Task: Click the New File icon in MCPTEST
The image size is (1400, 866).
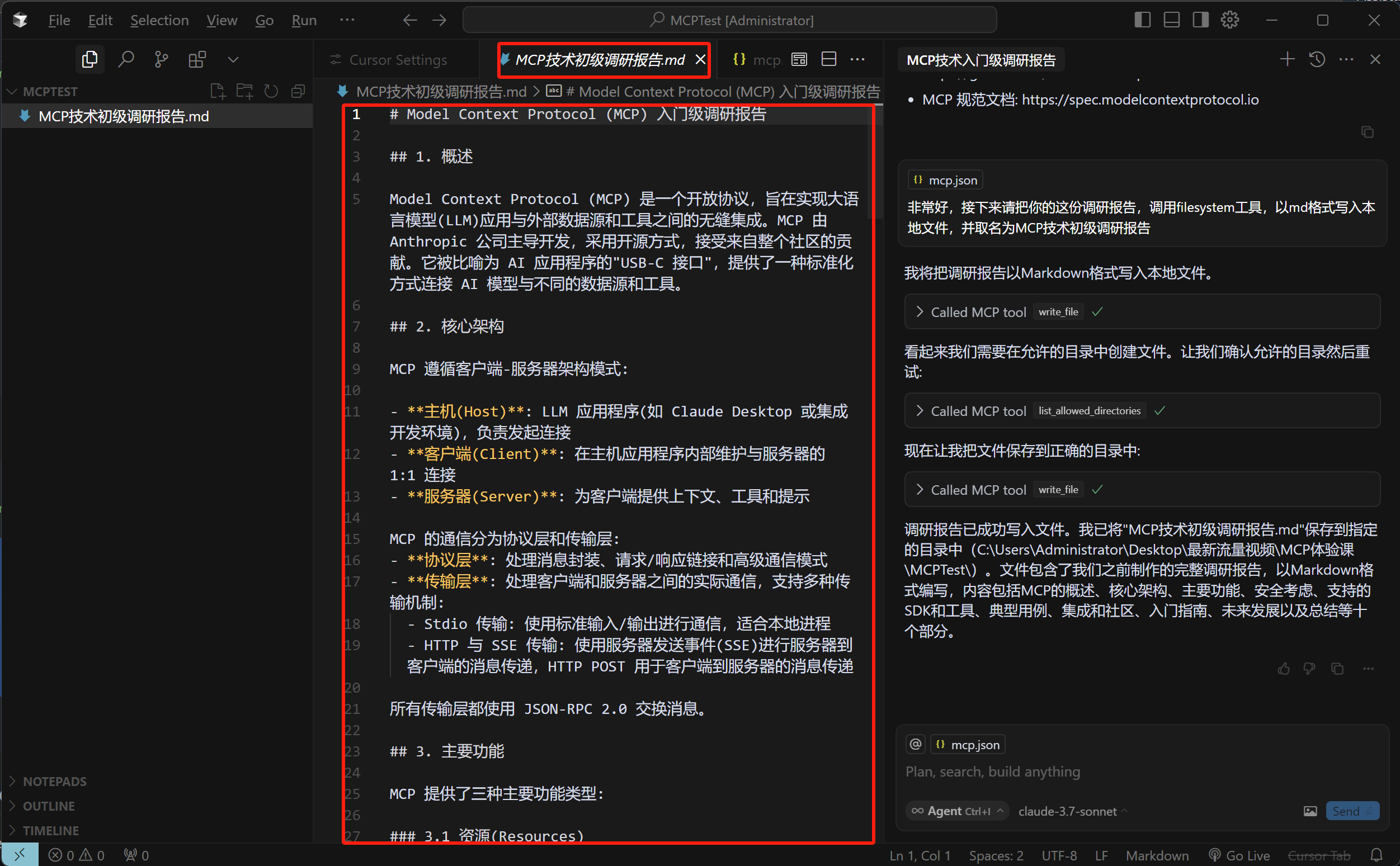Action: click(x=218, y=92)
